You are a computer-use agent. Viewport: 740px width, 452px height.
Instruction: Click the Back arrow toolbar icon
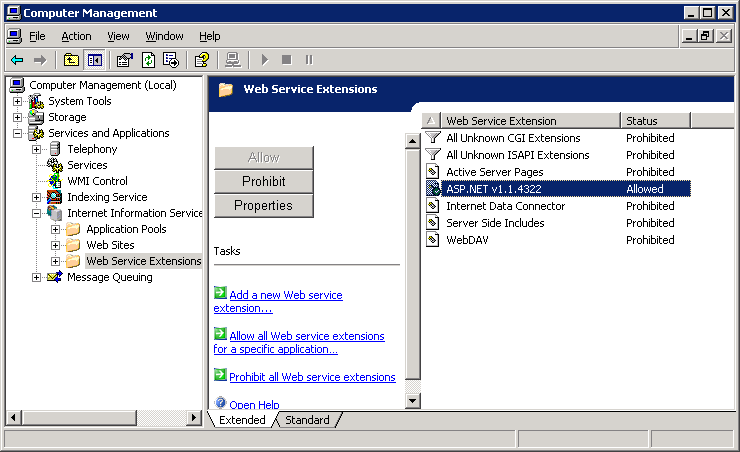tap(17, 60)
